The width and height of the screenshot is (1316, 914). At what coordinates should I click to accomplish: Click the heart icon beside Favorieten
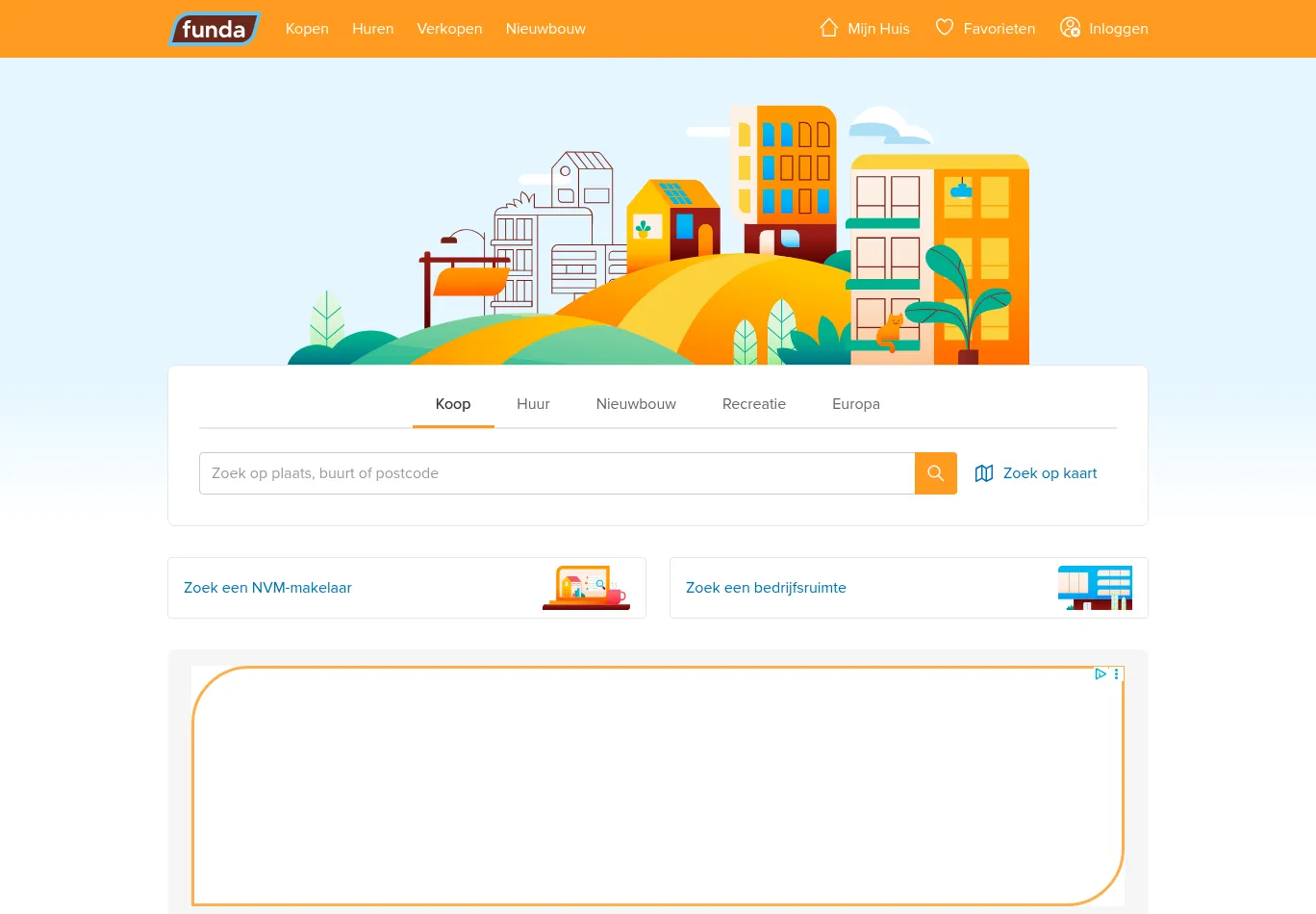(x=945, y=28)
